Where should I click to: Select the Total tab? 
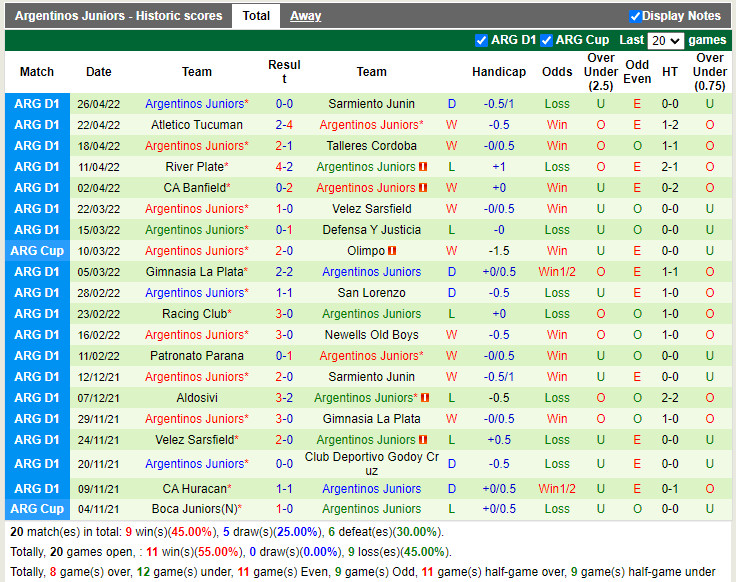[x=256, y=16]
